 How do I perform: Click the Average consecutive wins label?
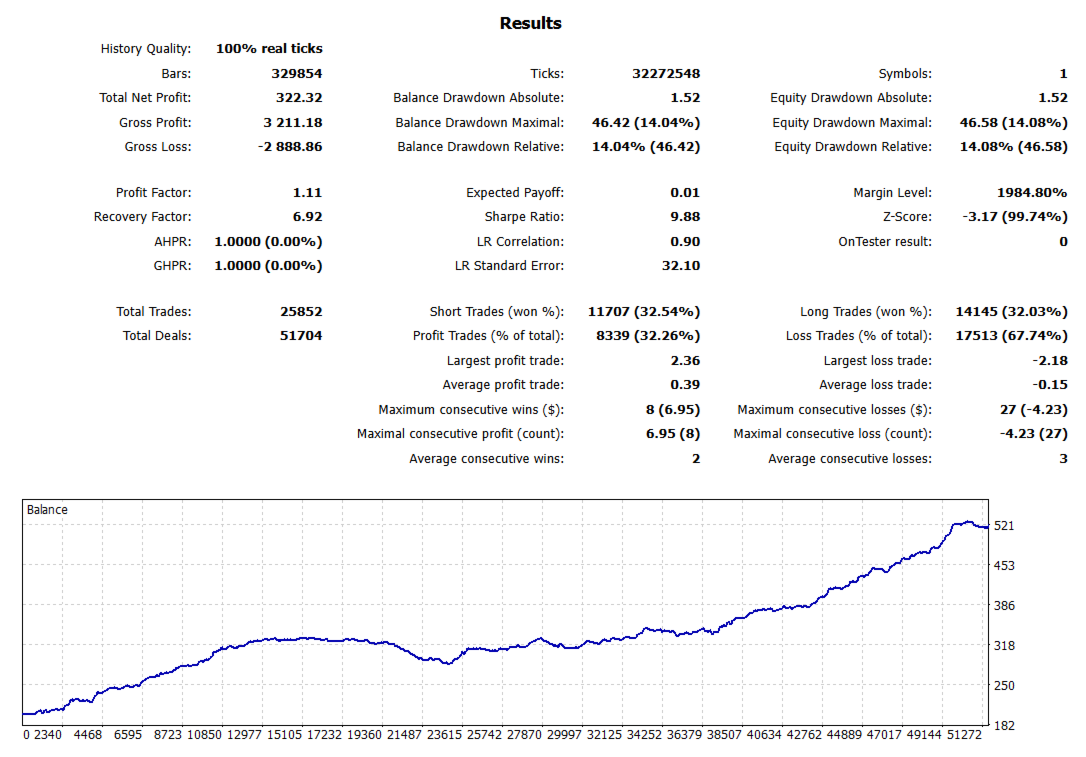coord(486,459)
